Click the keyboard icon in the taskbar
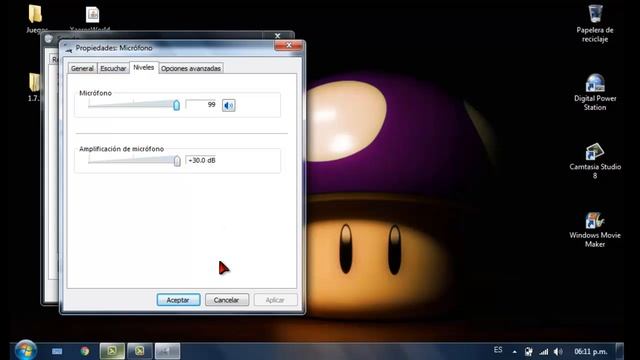Image resolution: width=640 pixels, height=360 pixels. coord(57,351)
